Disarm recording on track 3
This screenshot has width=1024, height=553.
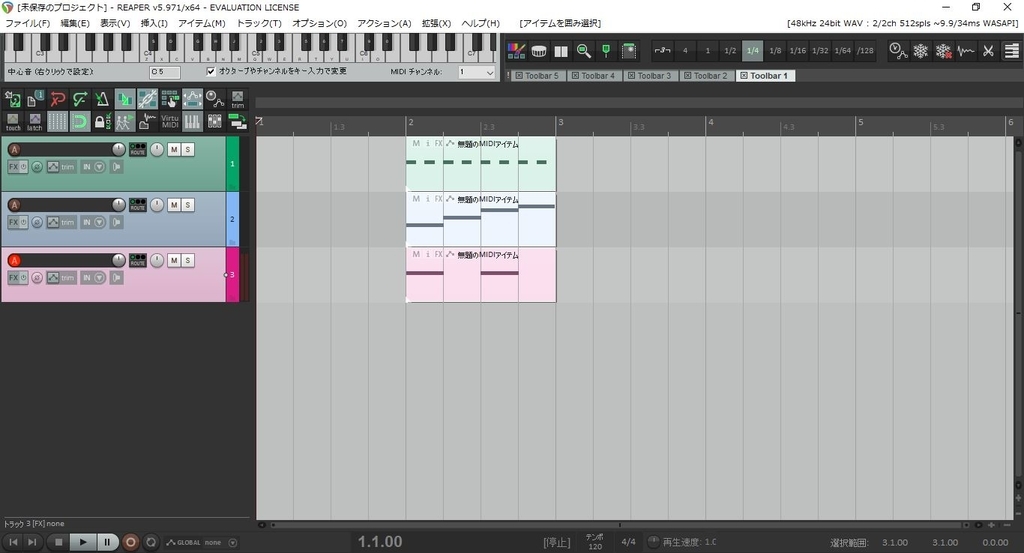coord(14,261)
